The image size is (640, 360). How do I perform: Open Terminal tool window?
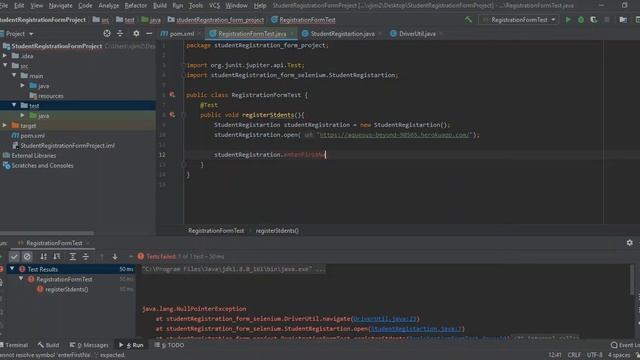[x=14, y=345]
